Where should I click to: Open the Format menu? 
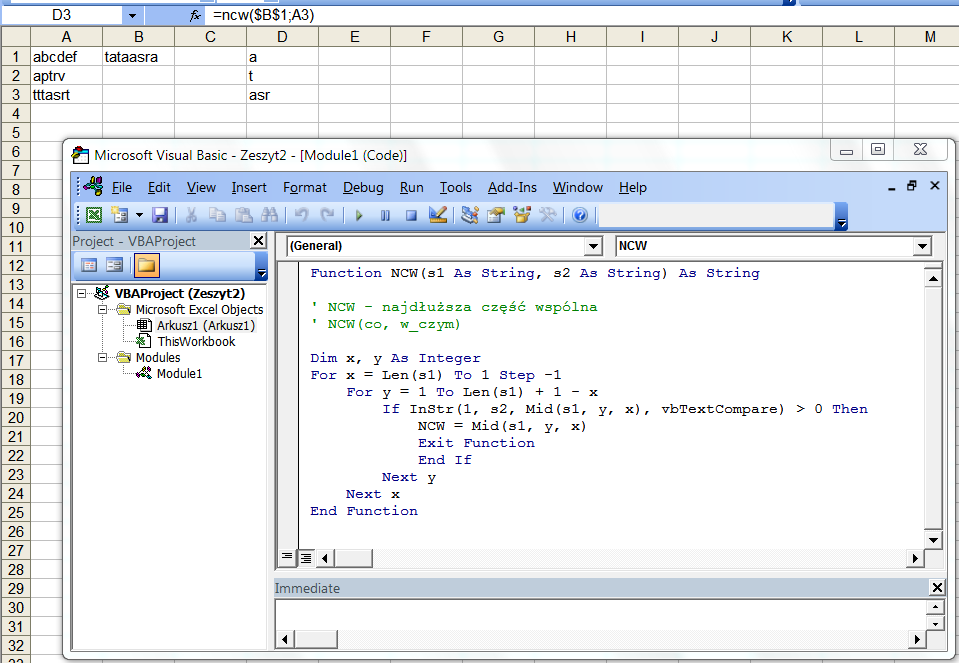tap(305, 187)
